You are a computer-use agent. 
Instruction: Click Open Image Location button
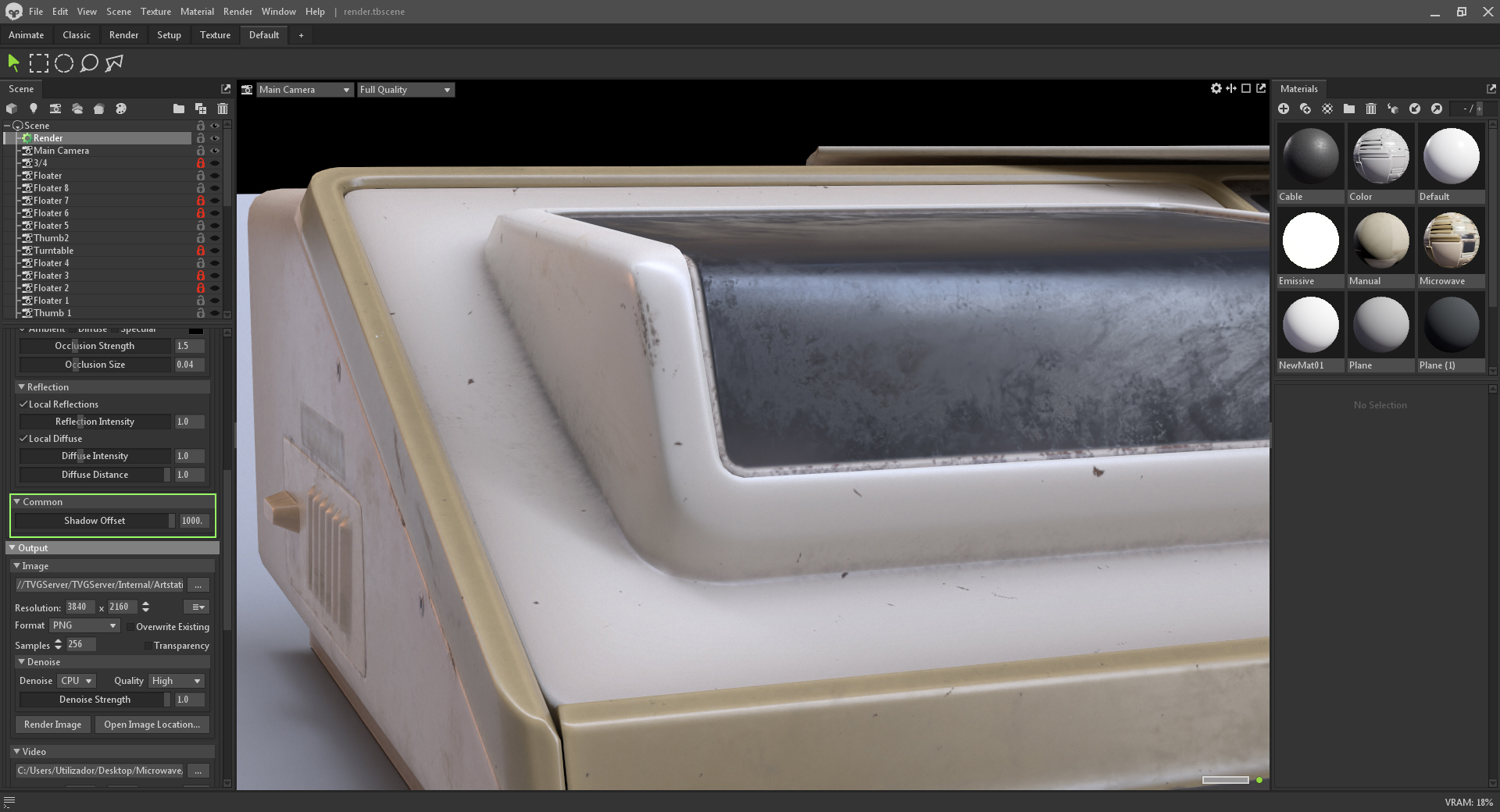coord(152,725)
